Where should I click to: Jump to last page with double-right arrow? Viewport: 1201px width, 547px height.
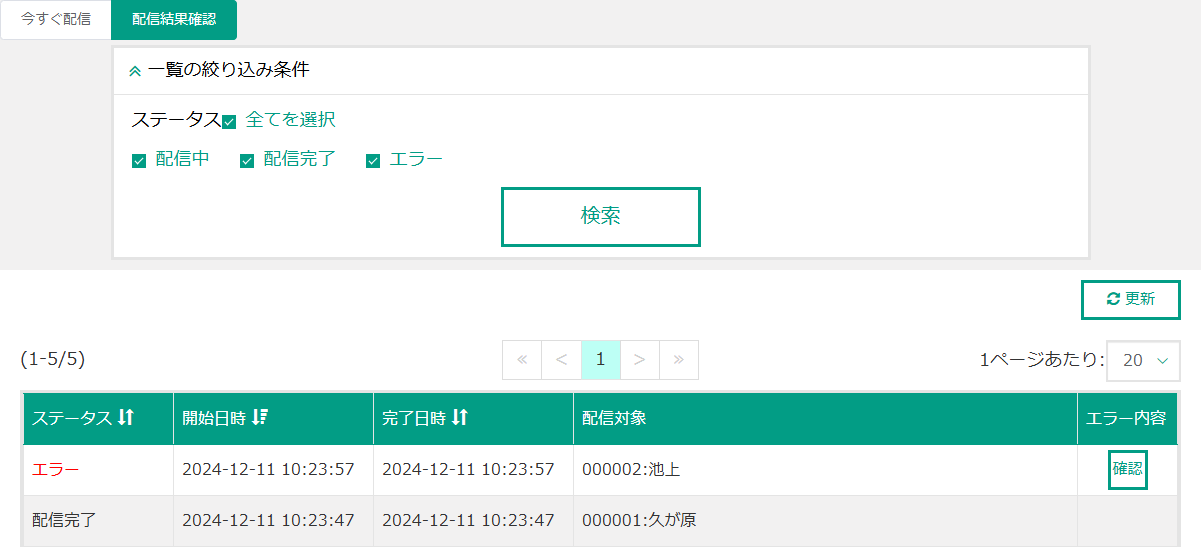tap(679, 360)
